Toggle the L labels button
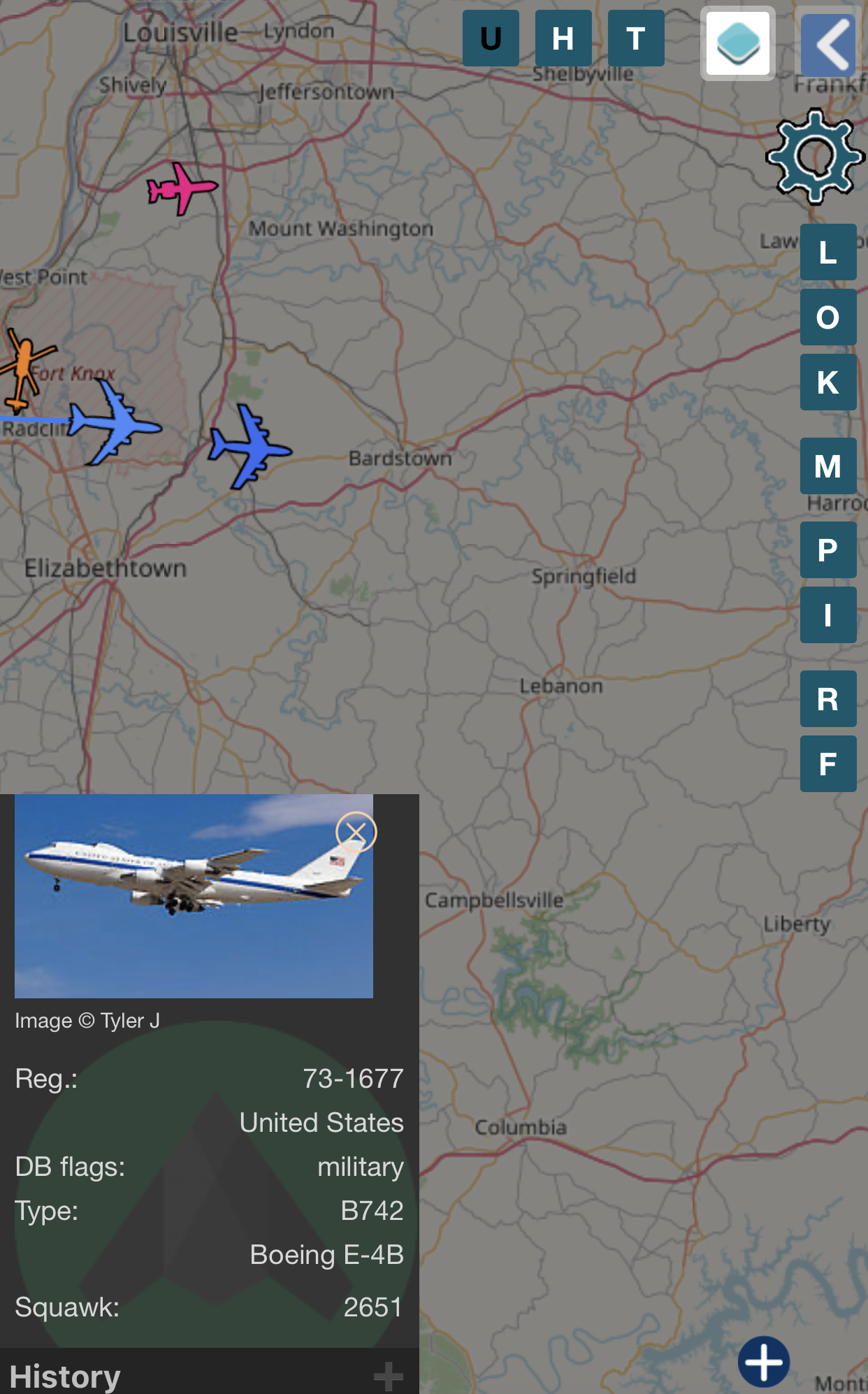 pyautogui.click(x=828, y=252)
